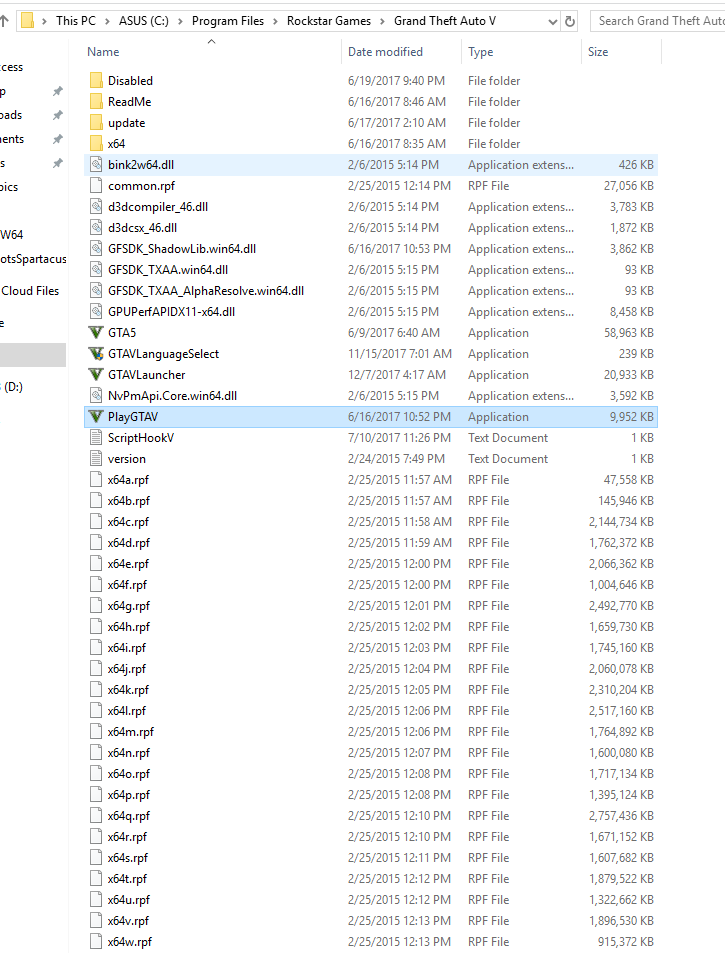The image size is (725, 953).
Task: Click the x64w.rpf file icon
Action: pos(95,941)
